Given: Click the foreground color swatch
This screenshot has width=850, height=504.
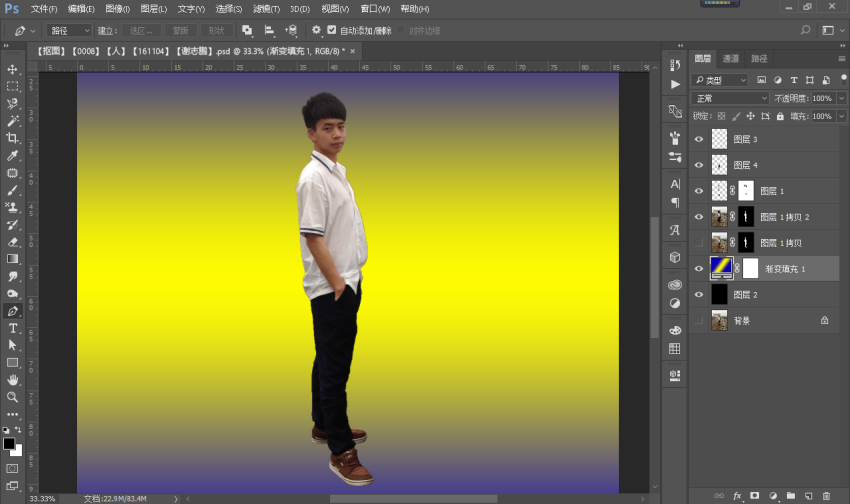Looking at the screenshot, I should 9,442.
